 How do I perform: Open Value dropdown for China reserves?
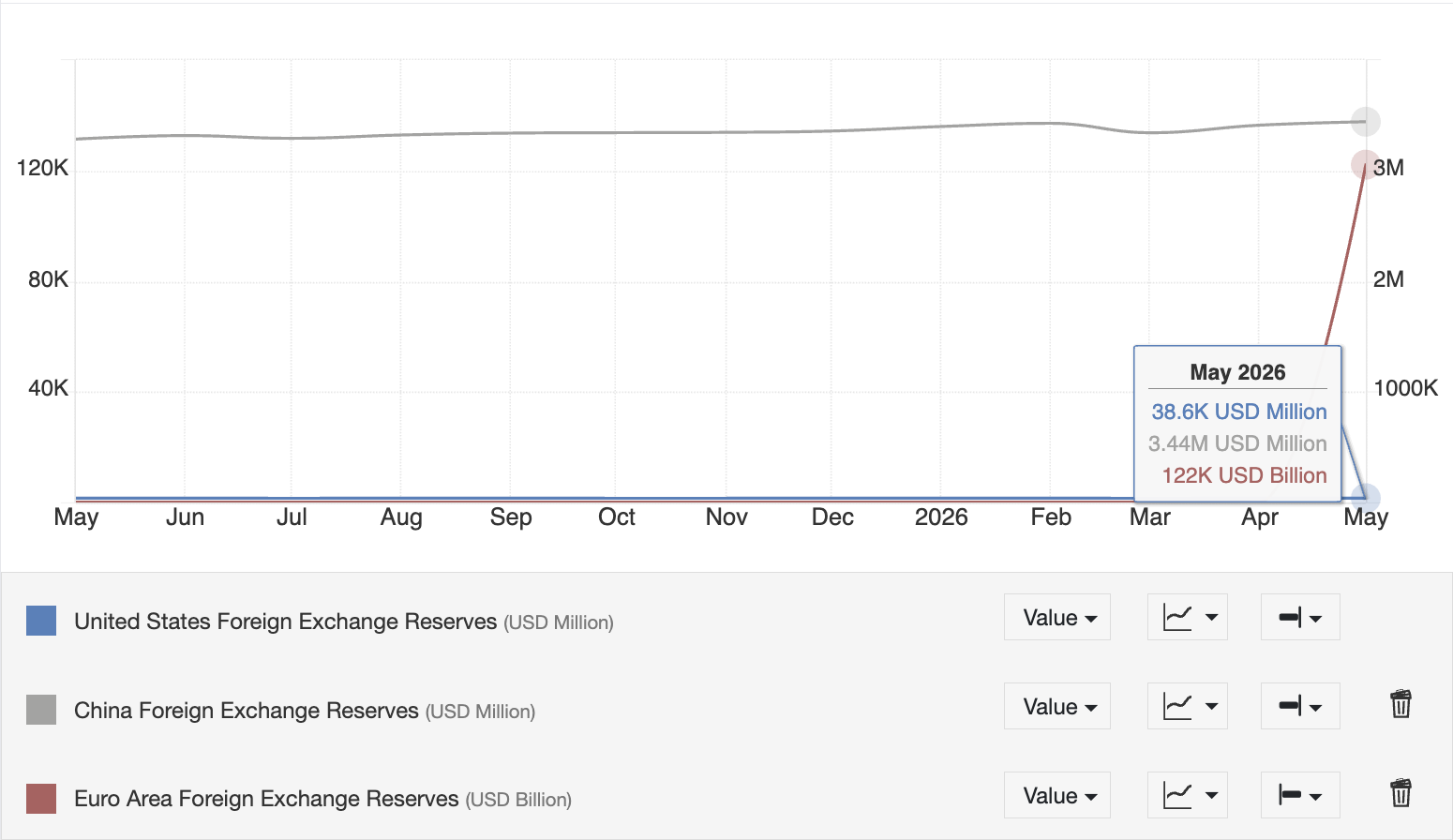(1057, 706)
